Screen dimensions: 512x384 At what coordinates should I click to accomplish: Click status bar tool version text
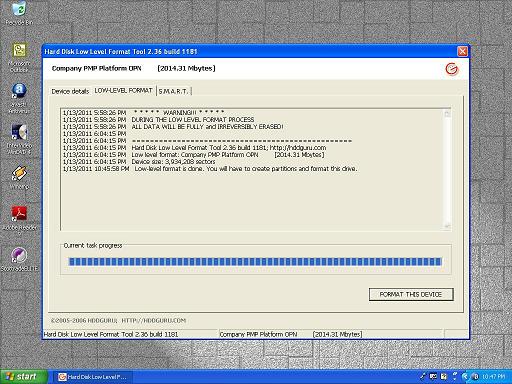point(111,334)
